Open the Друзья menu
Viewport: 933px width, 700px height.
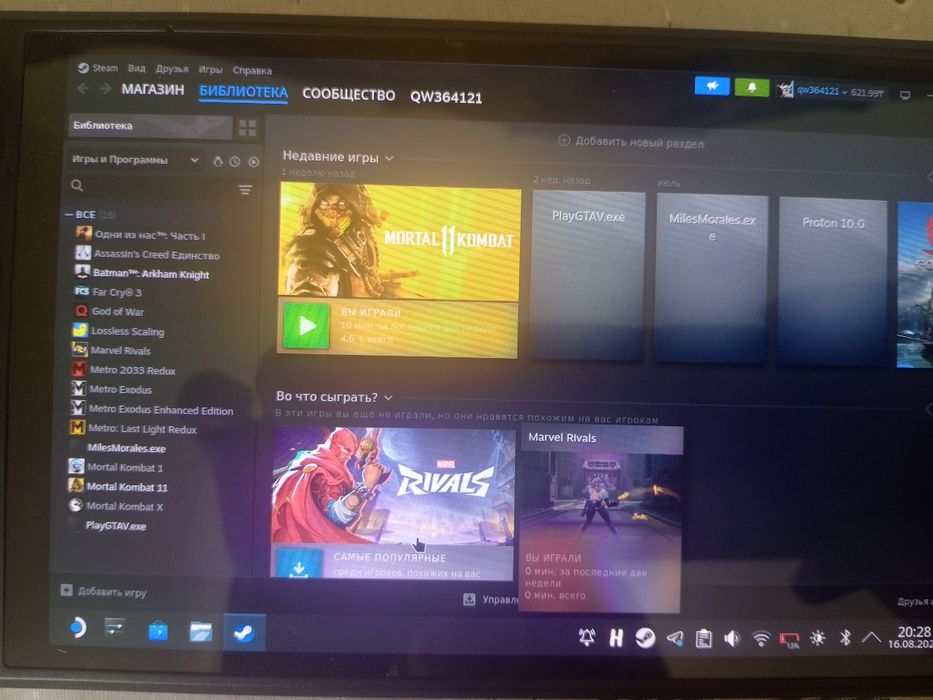pyautogui.click(x=172, y=69)
